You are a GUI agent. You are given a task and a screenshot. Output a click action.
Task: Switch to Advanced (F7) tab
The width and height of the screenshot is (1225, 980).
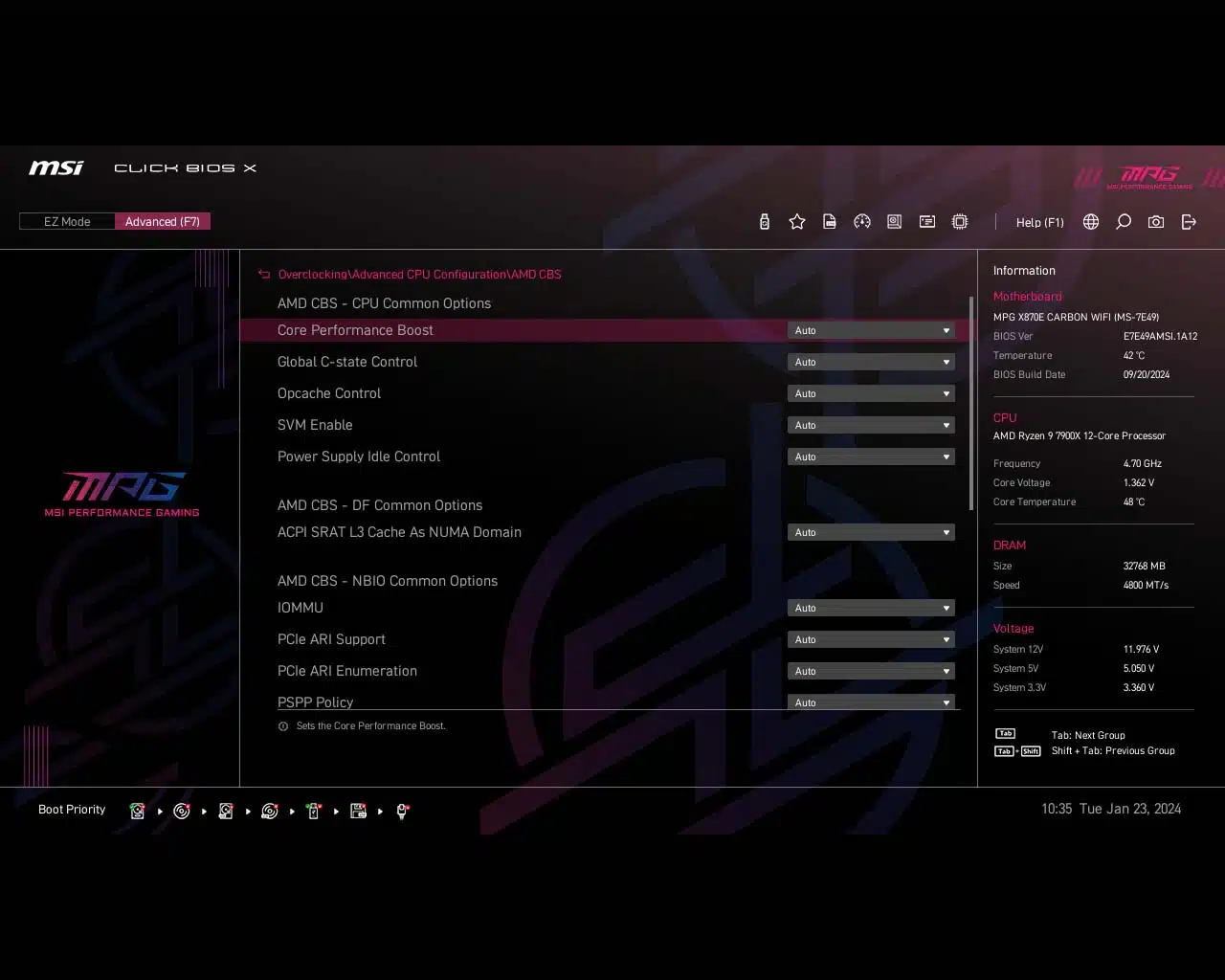163,222
